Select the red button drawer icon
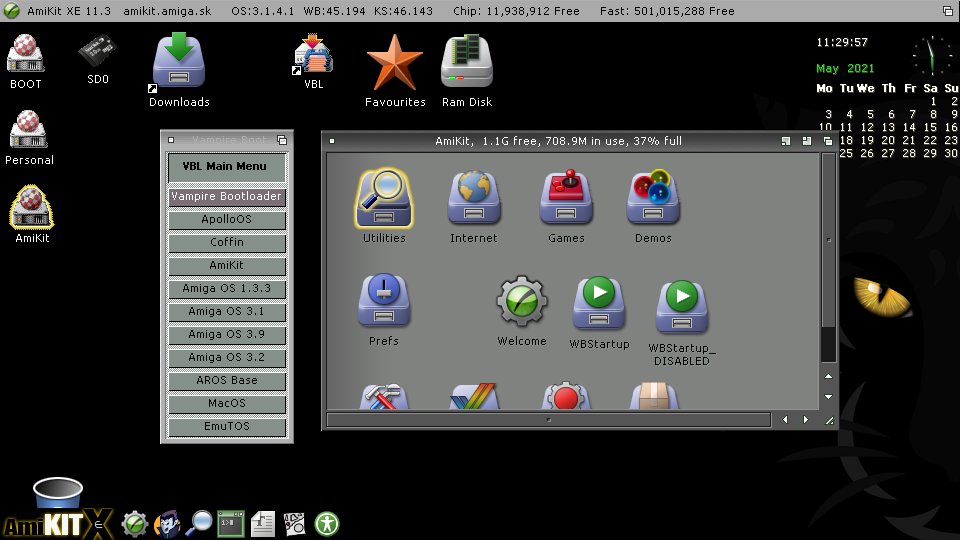The height and width of the screenshot is (540, 960). click(566, 396)
